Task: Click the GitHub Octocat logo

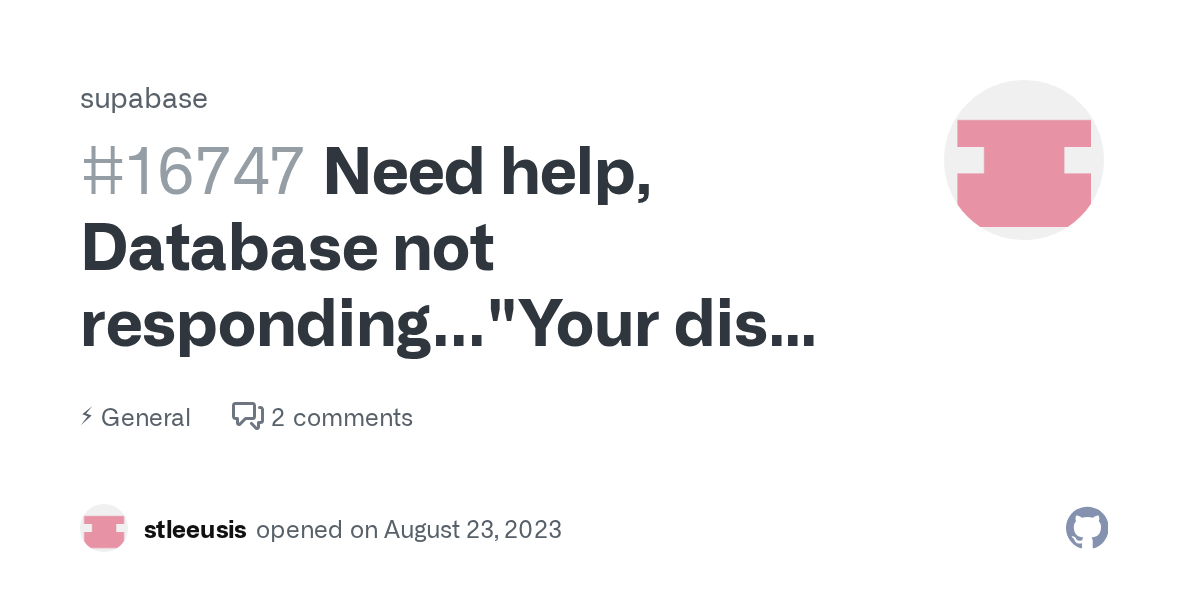Action: 1087,528
